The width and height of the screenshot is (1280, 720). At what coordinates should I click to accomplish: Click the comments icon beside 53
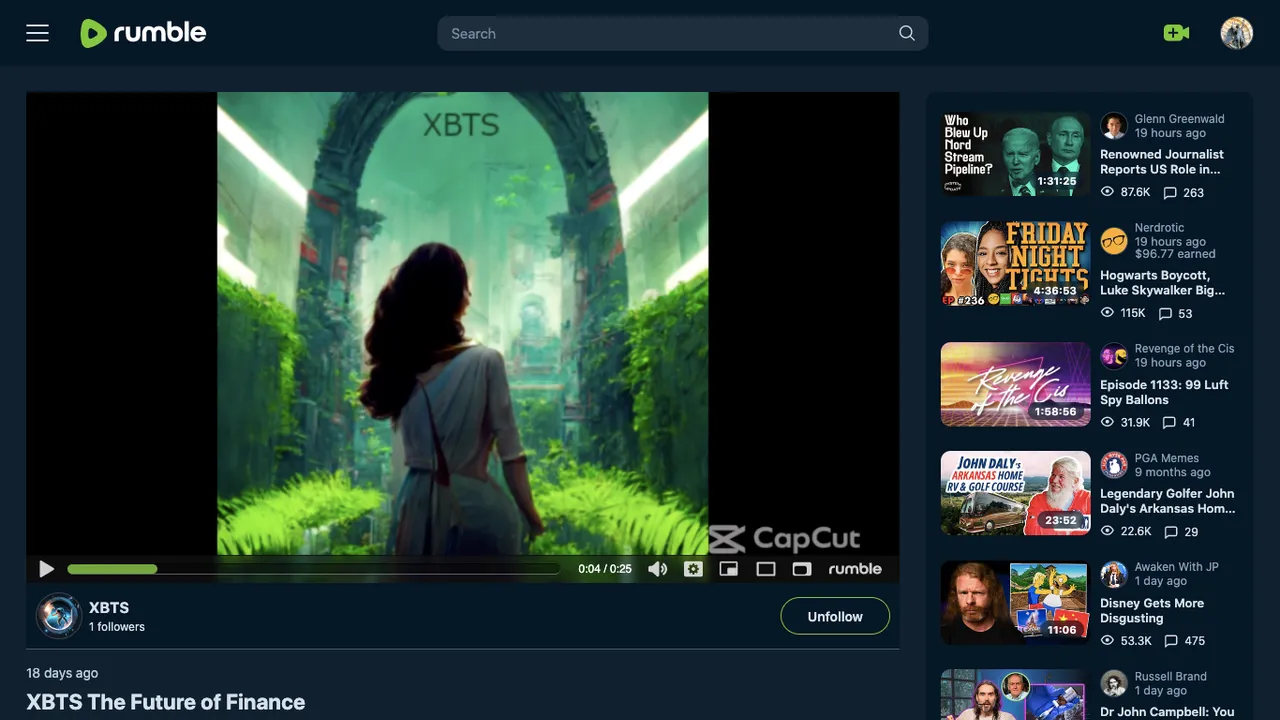(x=1165, y=313)
